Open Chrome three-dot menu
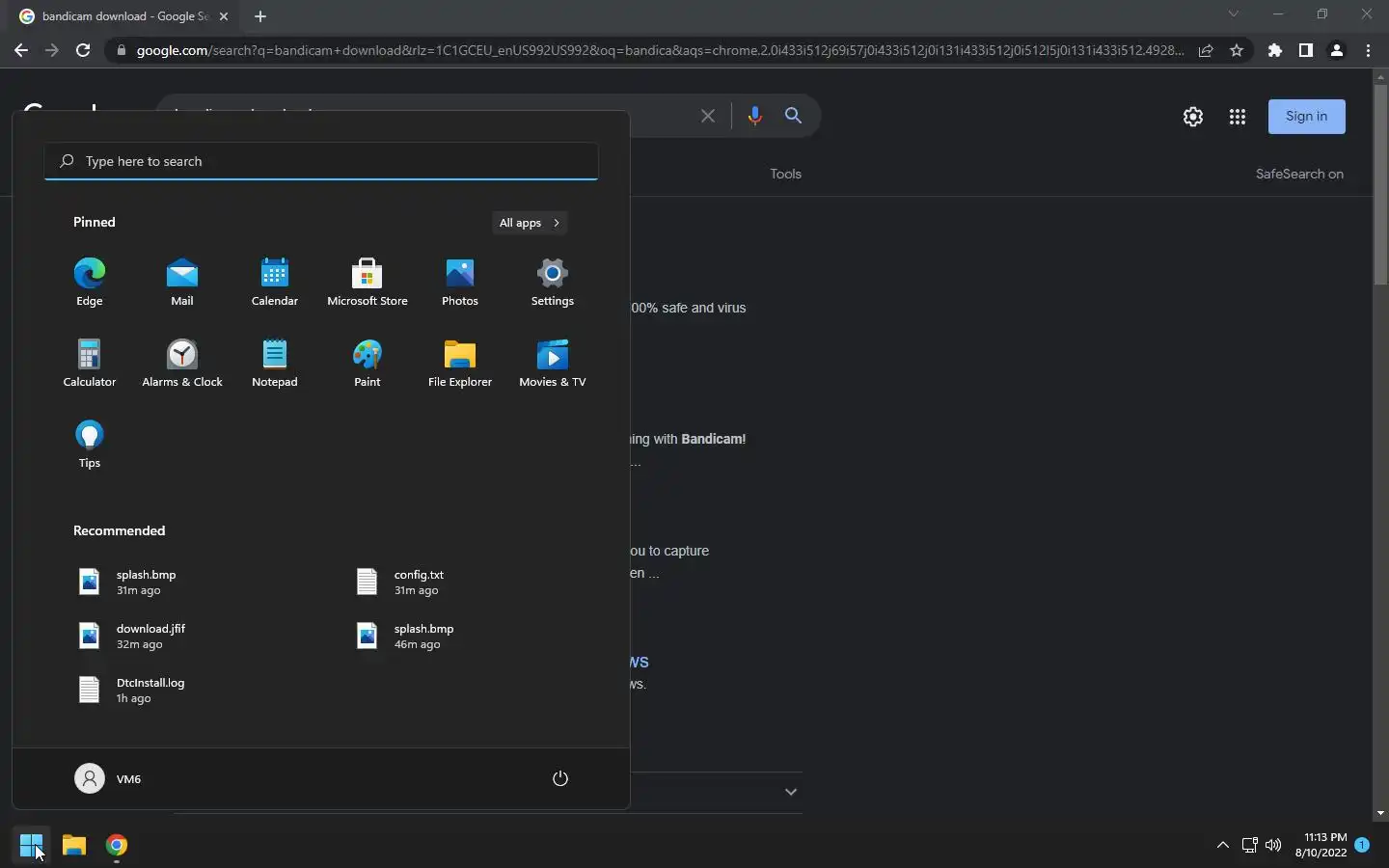This screenshot has height=868, width=1389. pos(1368,50)
